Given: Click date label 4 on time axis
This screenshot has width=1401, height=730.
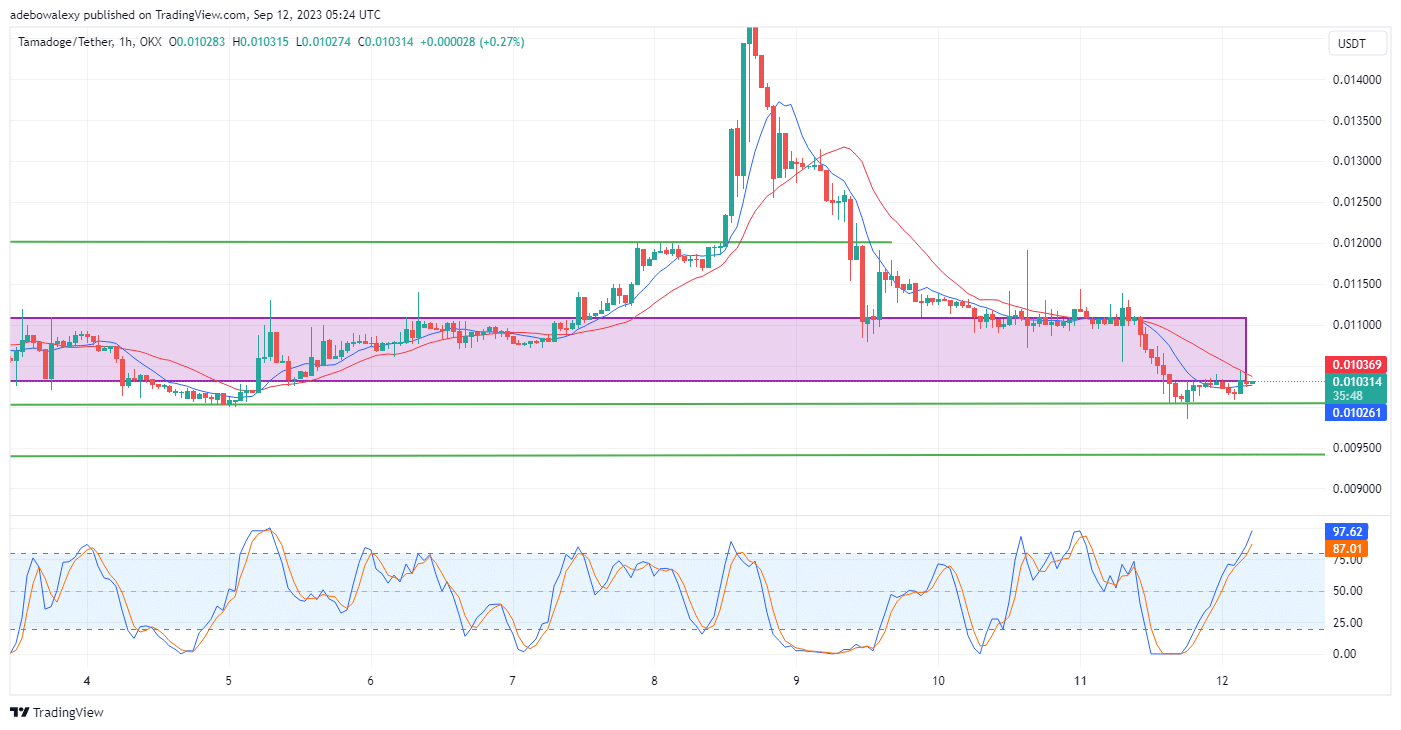Looking at the screenshot, I should [x=87, y=682].
